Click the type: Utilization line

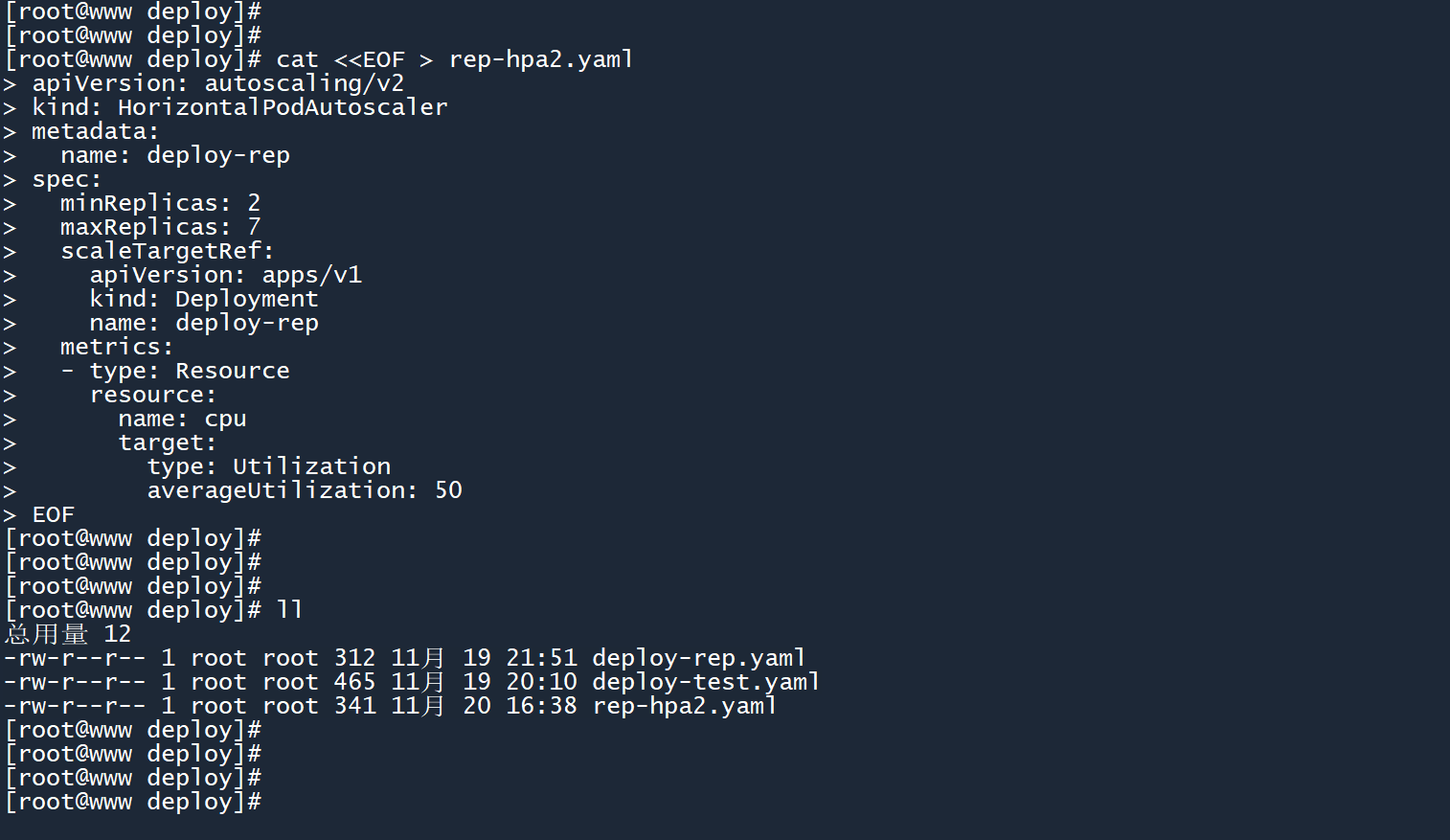pyautogui.click(x=268, y=466)
